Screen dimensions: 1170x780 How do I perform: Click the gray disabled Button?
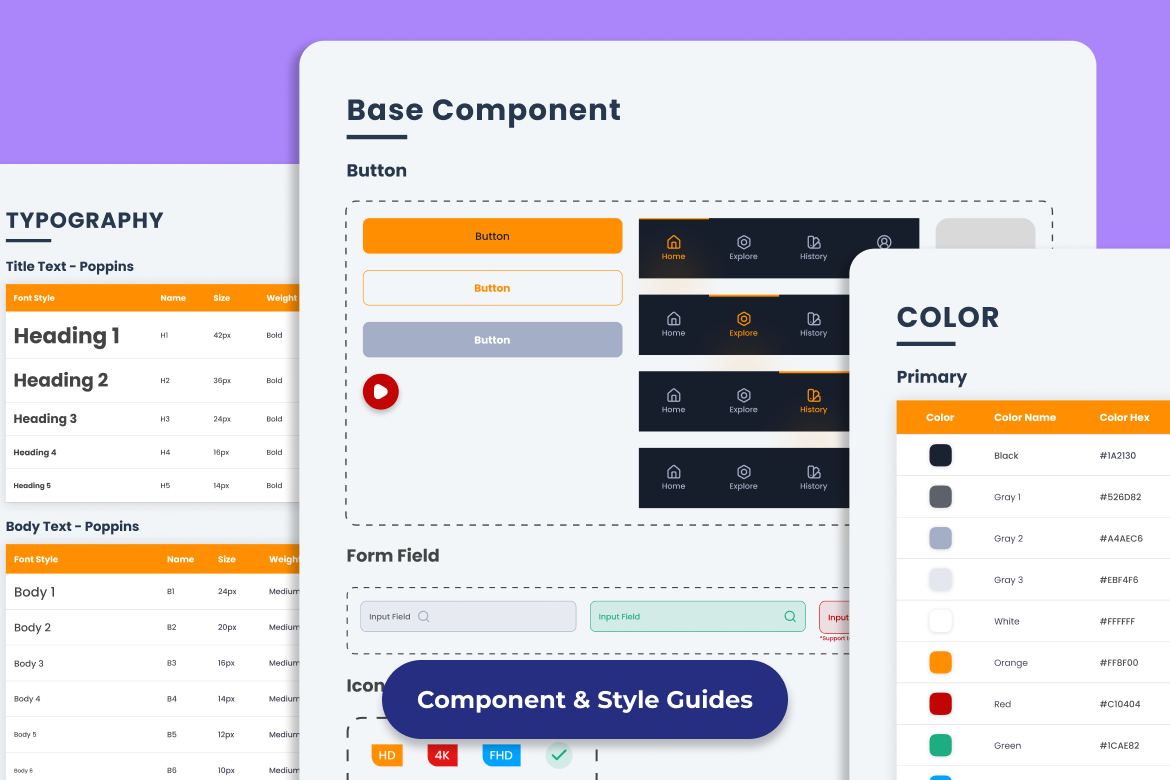[492, 340]
